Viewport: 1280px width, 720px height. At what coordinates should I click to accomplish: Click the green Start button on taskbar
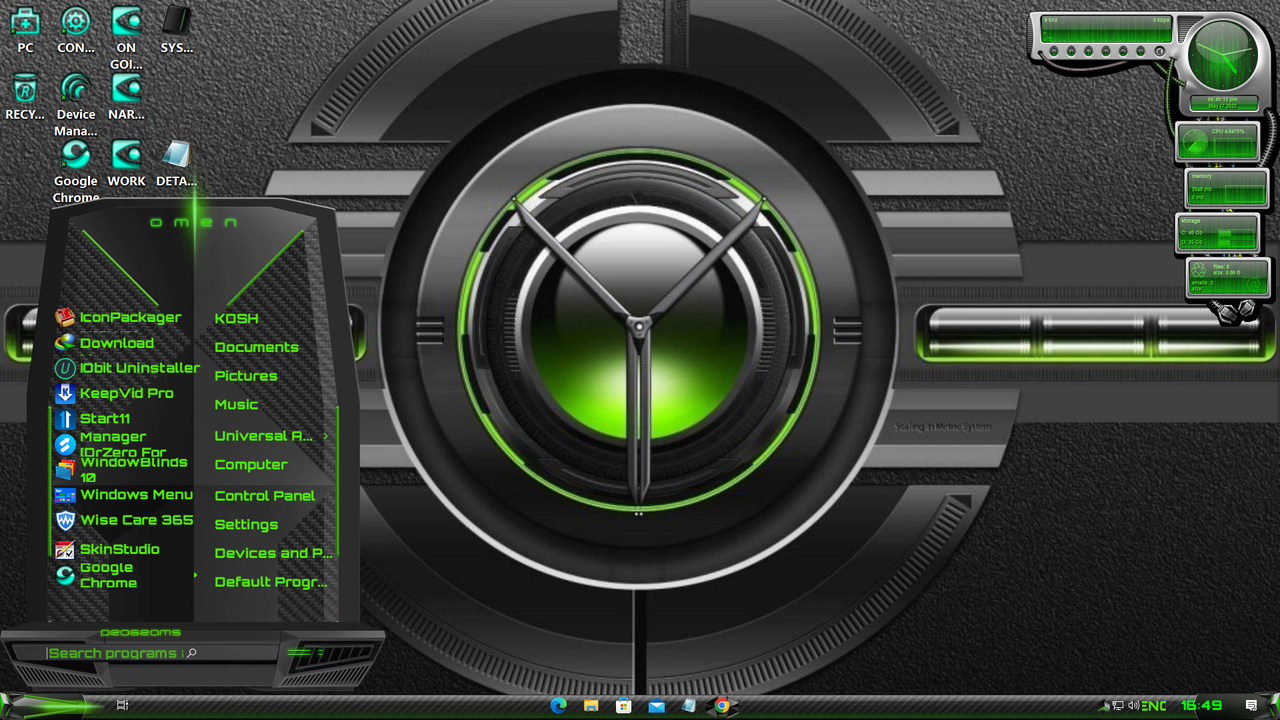point(50,706)
